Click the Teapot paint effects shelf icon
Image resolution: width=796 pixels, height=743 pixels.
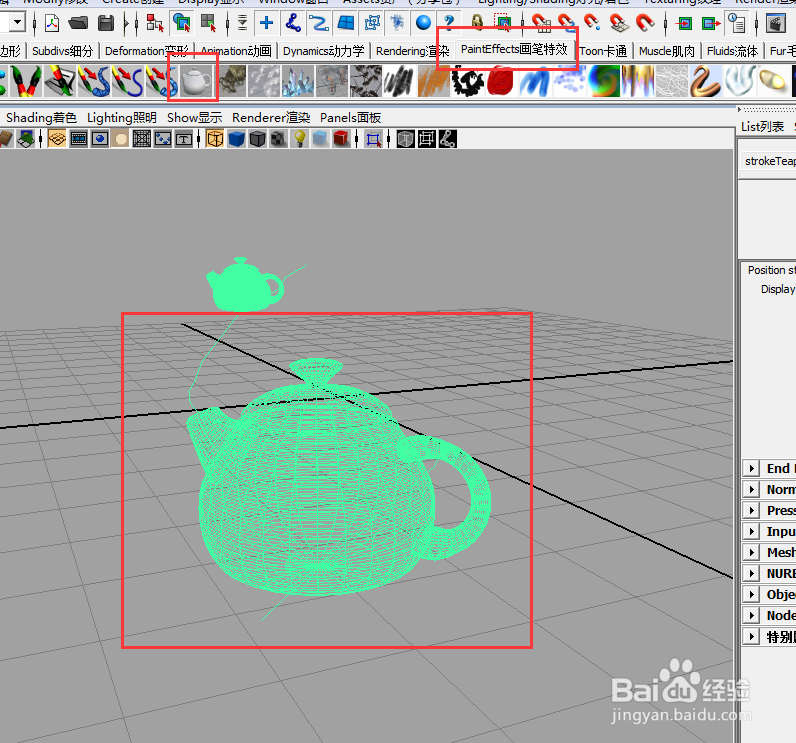196,80
